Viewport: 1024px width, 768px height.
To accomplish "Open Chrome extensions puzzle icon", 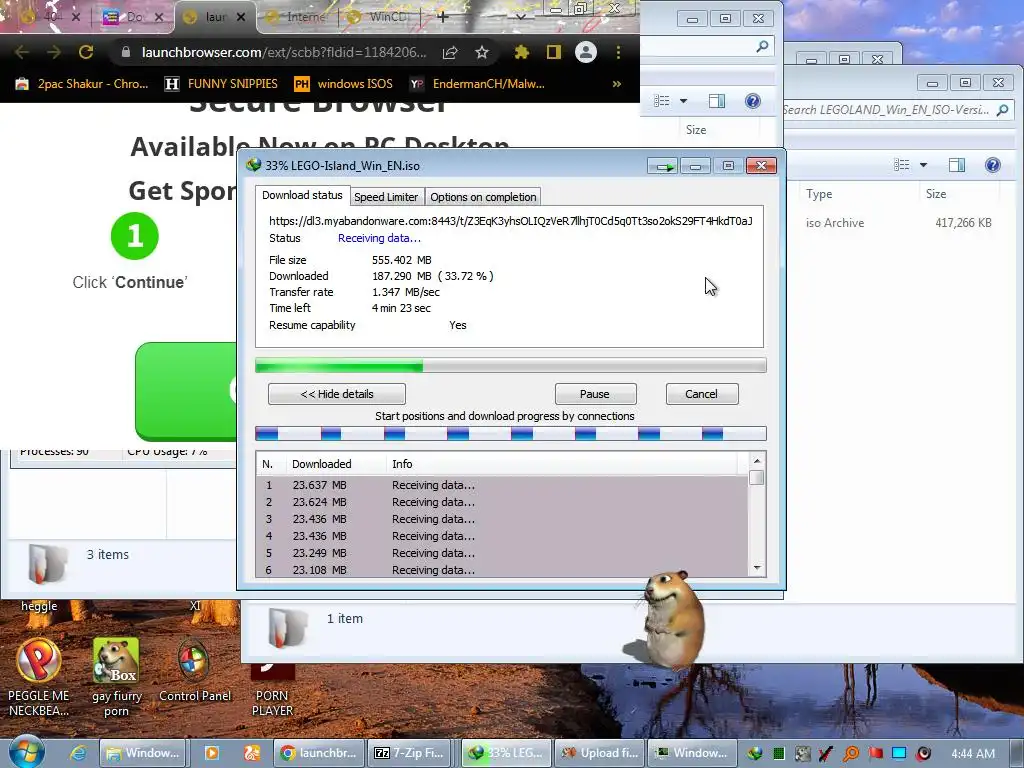I will [x=521, y=52].
